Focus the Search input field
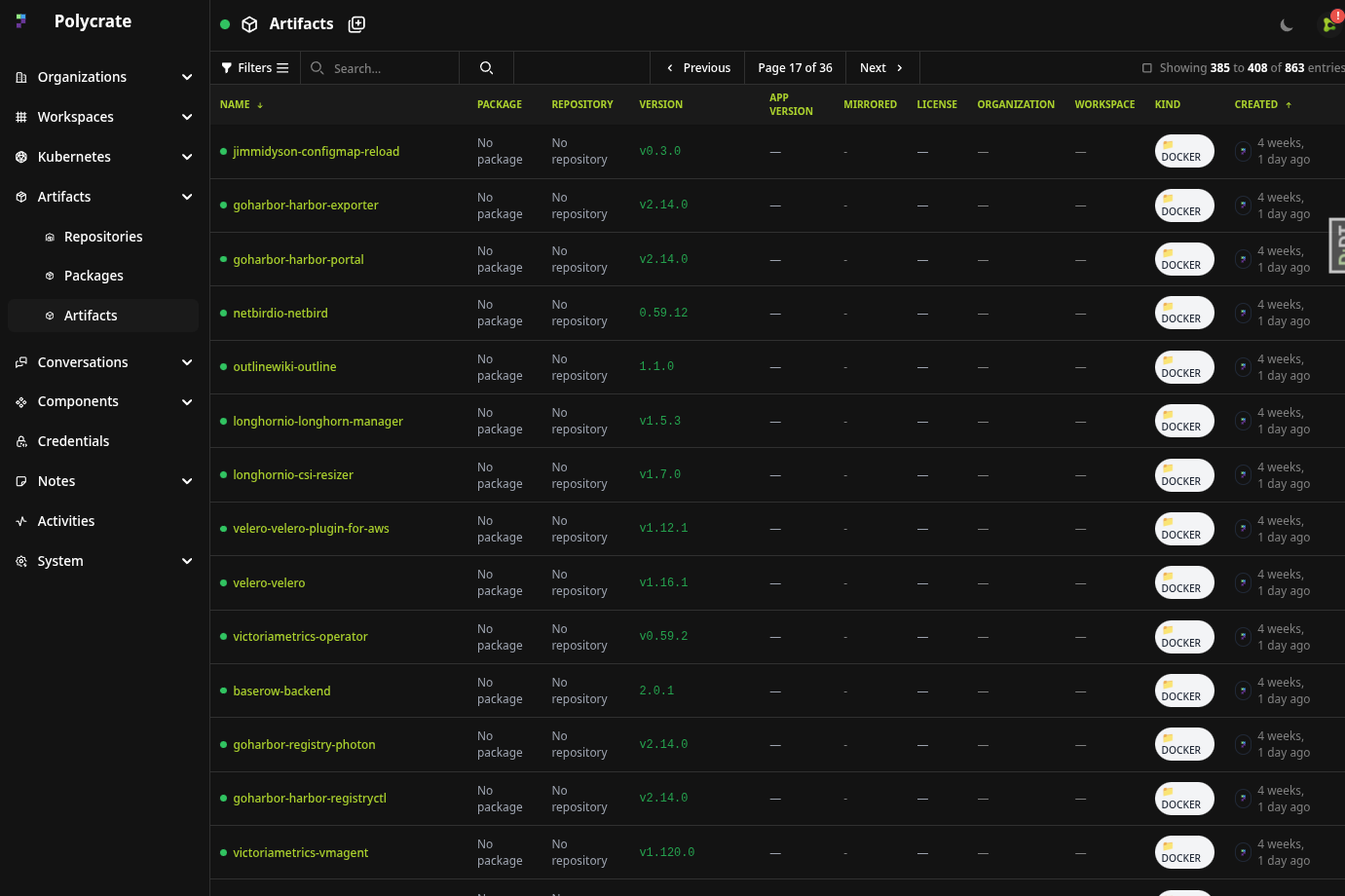This screenshot has height=896, width=1345. pos(390,68)
